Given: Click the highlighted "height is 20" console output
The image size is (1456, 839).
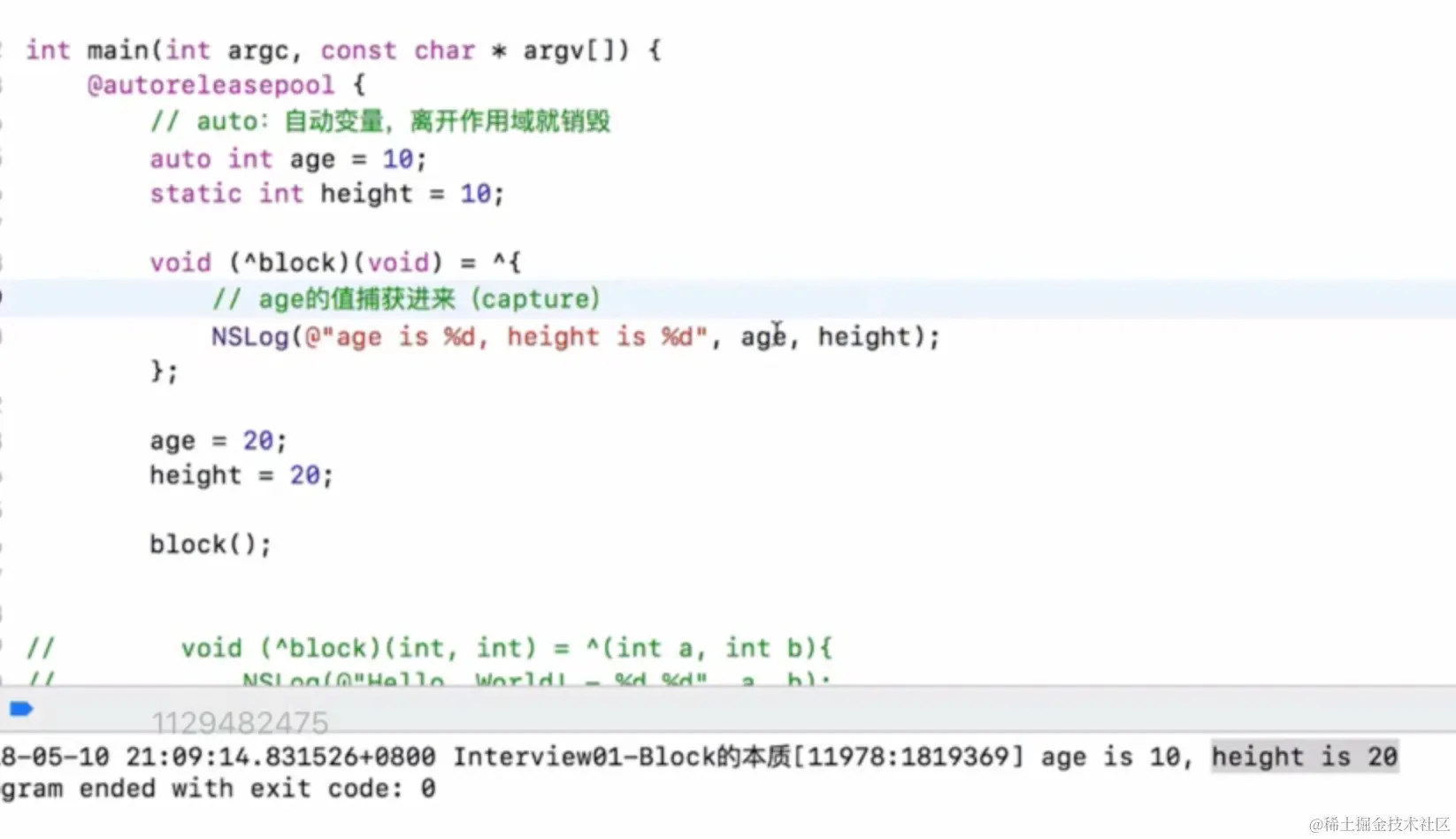Looking at the screenshot, I should point(1305,757).
